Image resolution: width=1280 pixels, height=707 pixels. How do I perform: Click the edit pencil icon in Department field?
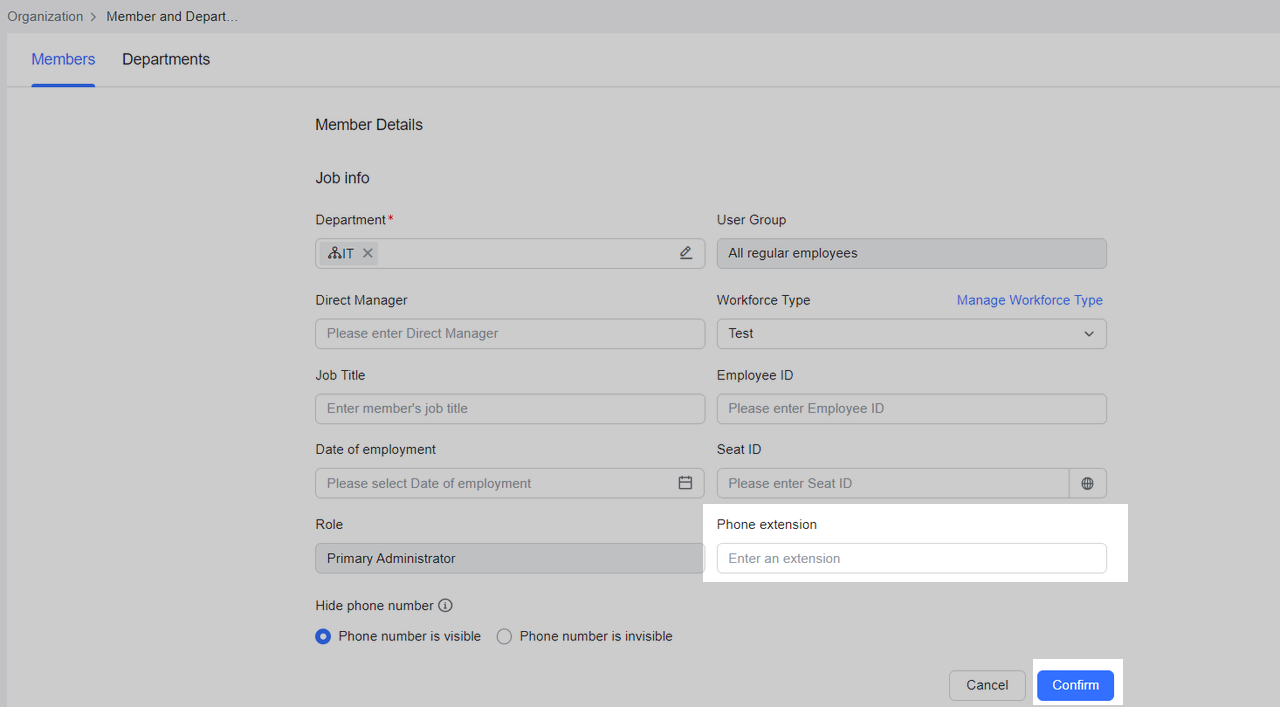686,253
